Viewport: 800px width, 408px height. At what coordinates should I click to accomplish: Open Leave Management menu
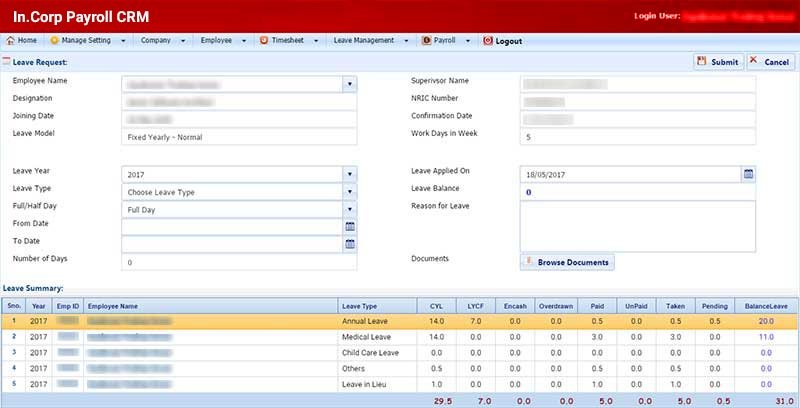[x=363, y=40]
